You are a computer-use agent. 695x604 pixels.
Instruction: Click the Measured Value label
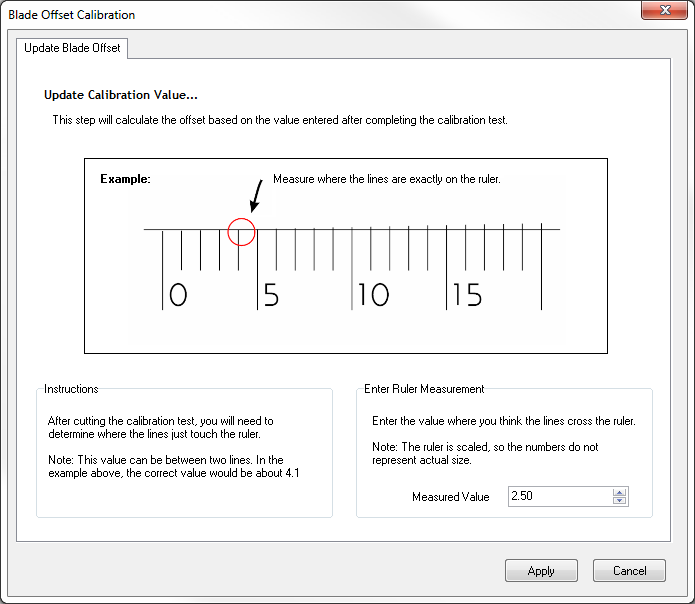tap(451, 497)
